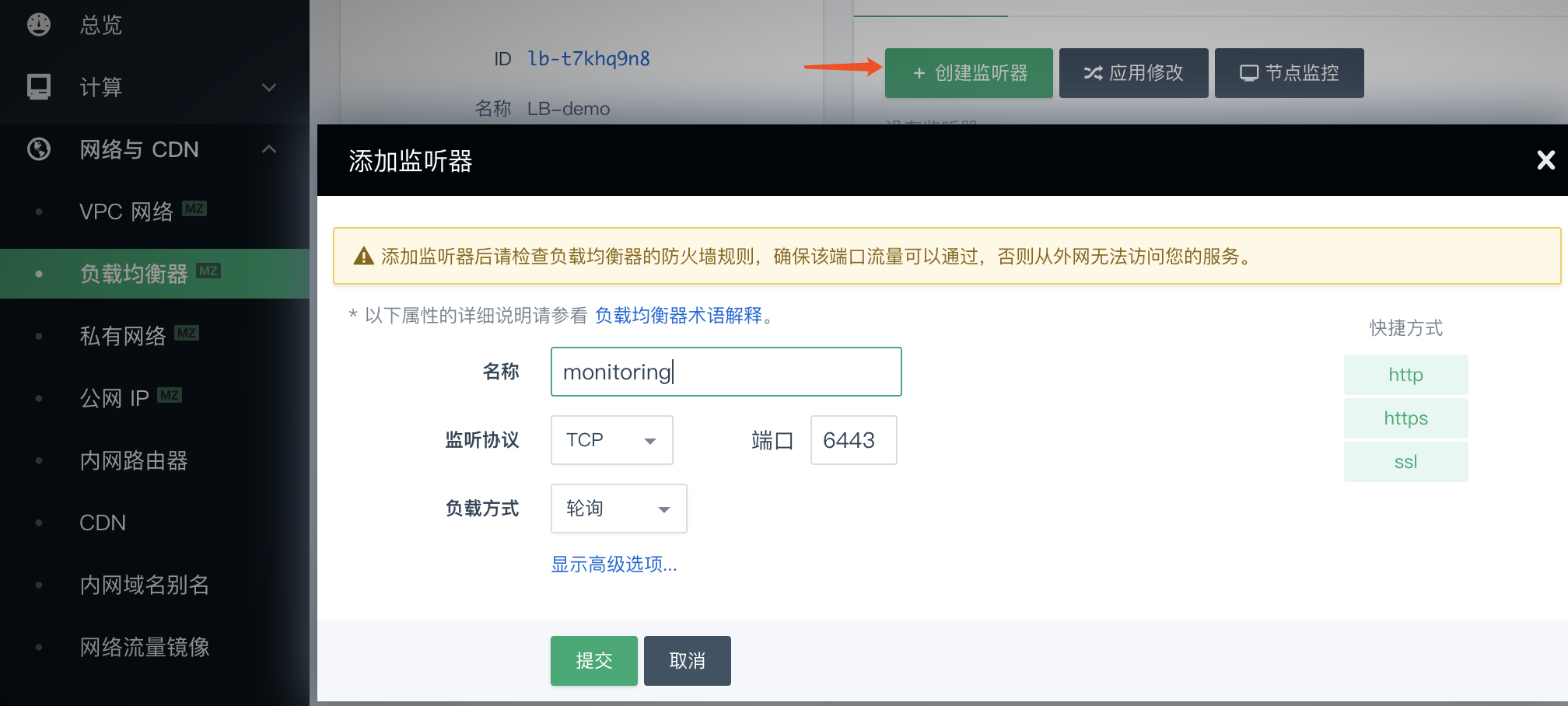Click the MZ badge next to 公网 IP
The height and width of the screenshot is (706, 1568).
click(x=170, y=395)
